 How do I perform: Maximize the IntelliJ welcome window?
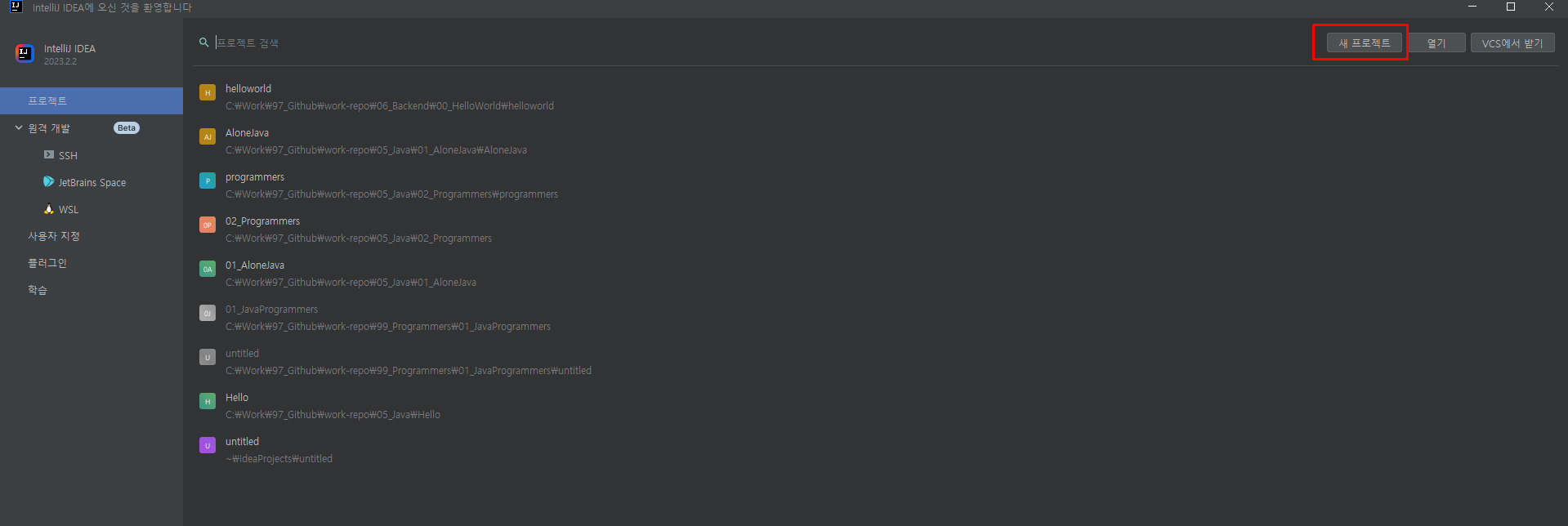(1511, 7)
